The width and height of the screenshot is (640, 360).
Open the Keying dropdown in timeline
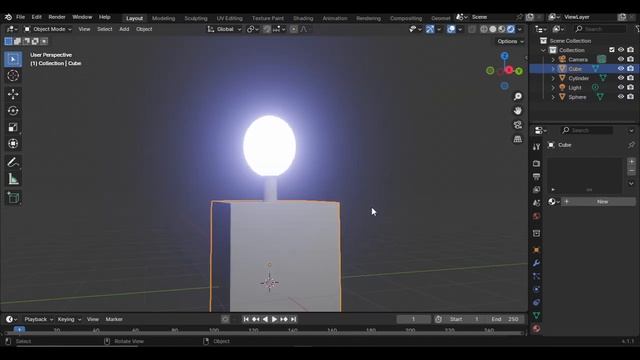click(69, 319)
